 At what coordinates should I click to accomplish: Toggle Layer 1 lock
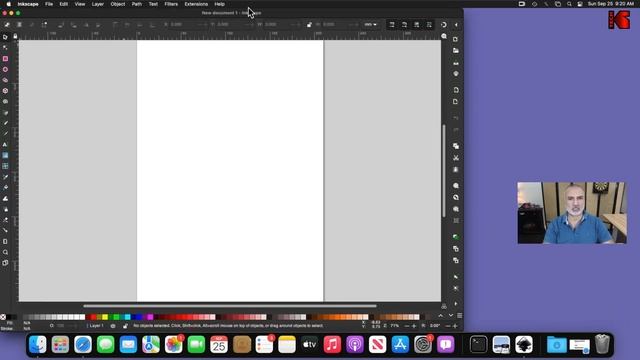125,326
